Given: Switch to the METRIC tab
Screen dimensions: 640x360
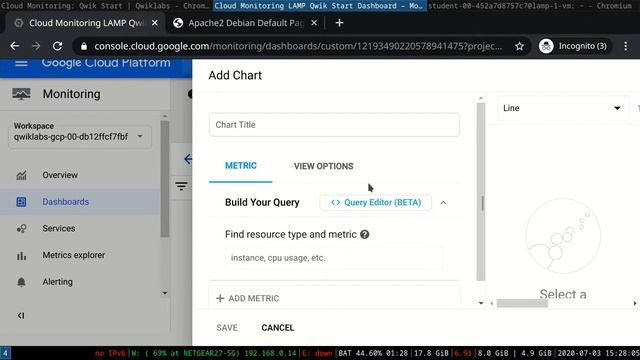Looking at the screenshot, I should 240,166.
